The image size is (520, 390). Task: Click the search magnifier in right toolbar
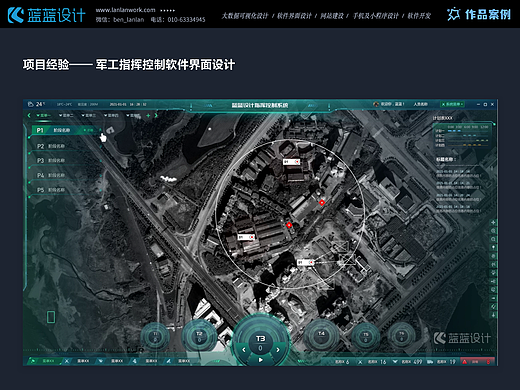493,239
